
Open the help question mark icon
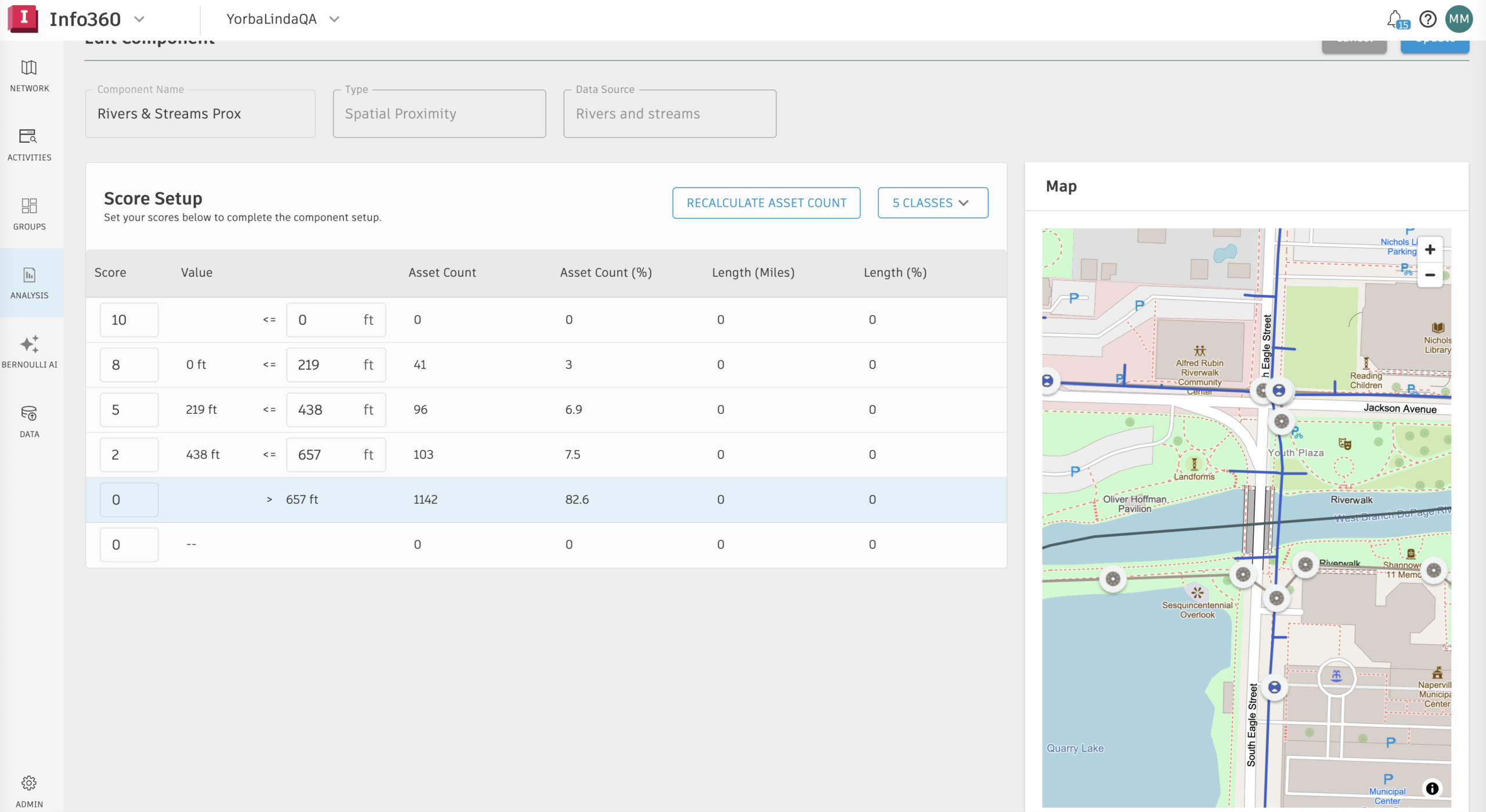(1427, 19)
